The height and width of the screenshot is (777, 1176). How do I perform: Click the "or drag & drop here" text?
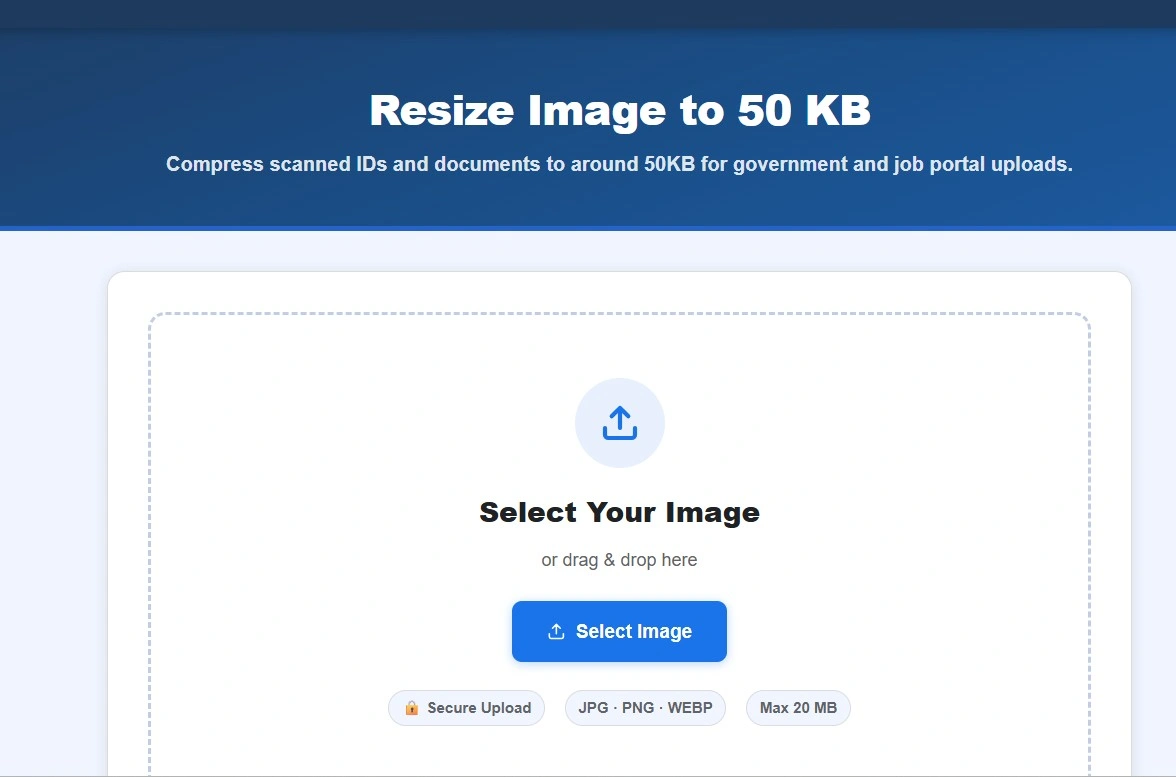tap(620, 560)
